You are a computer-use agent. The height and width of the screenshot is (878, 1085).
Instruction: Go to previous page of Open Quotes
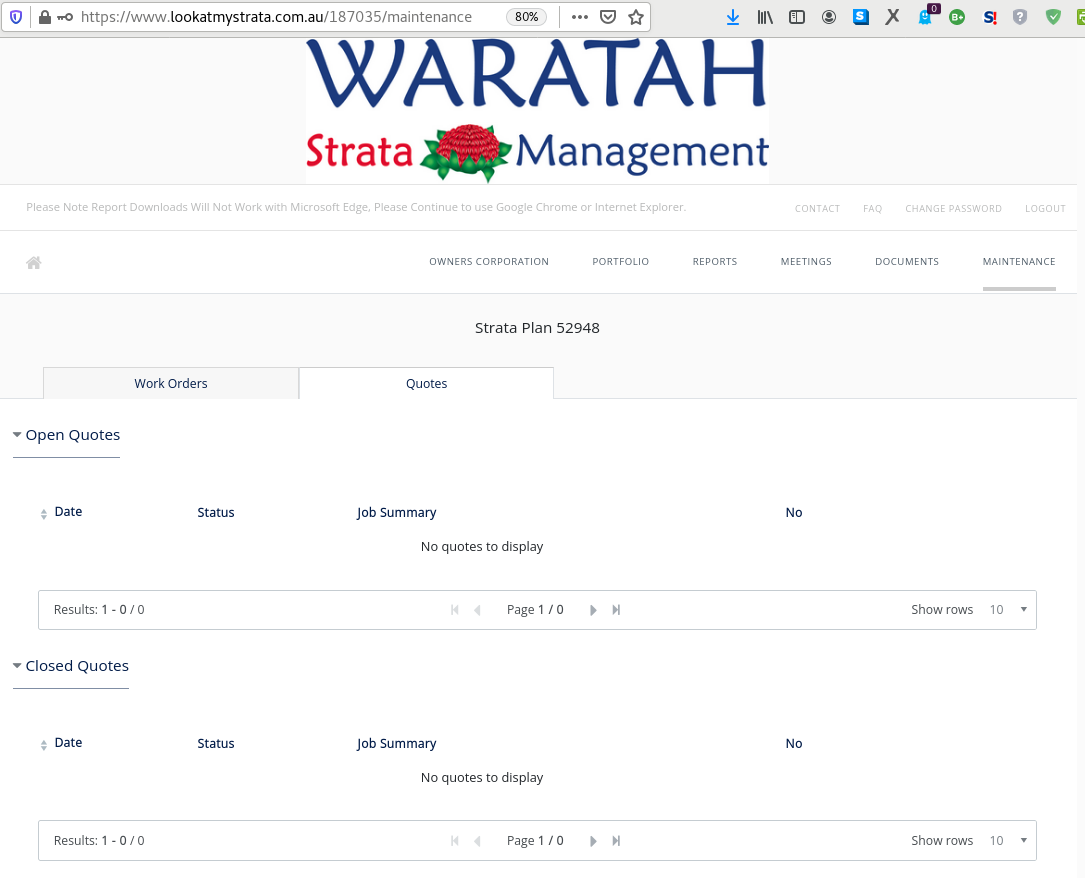[x=477, y=610]
